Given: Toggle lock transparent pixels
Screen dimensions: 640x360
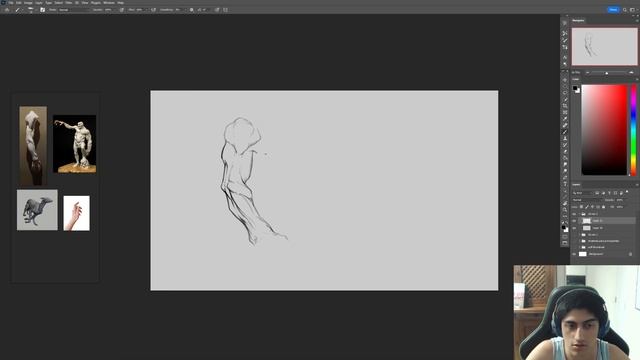Looking at the screenshot, I should 581,207.
